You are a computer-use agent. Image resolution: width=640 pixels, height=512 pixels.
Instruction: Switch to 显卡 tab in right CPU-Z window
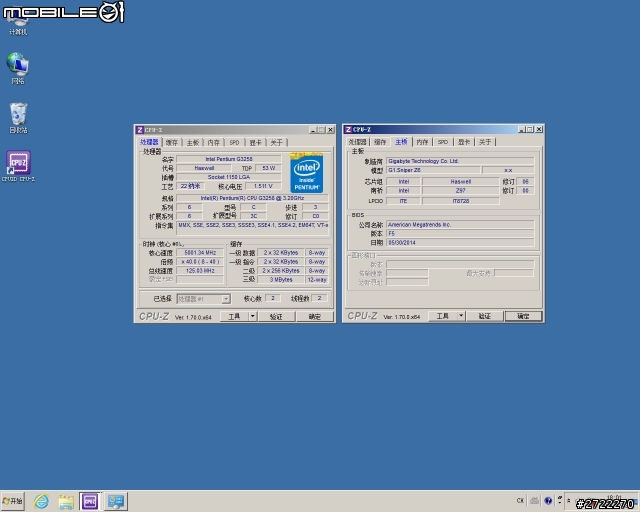[x=464, y=142]
